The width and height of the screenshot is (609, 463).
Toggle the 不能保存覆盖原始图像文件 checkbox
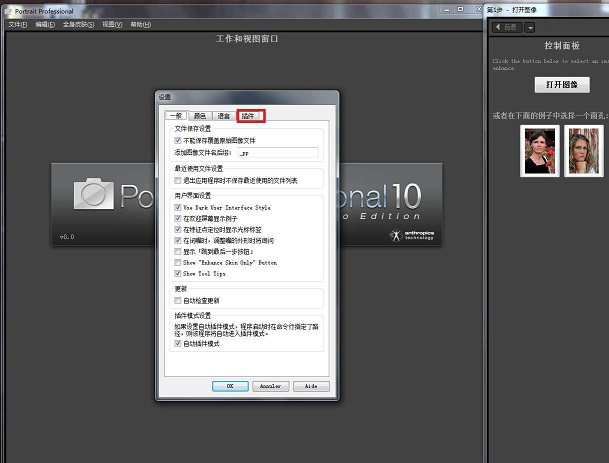(x=177, y=140)
